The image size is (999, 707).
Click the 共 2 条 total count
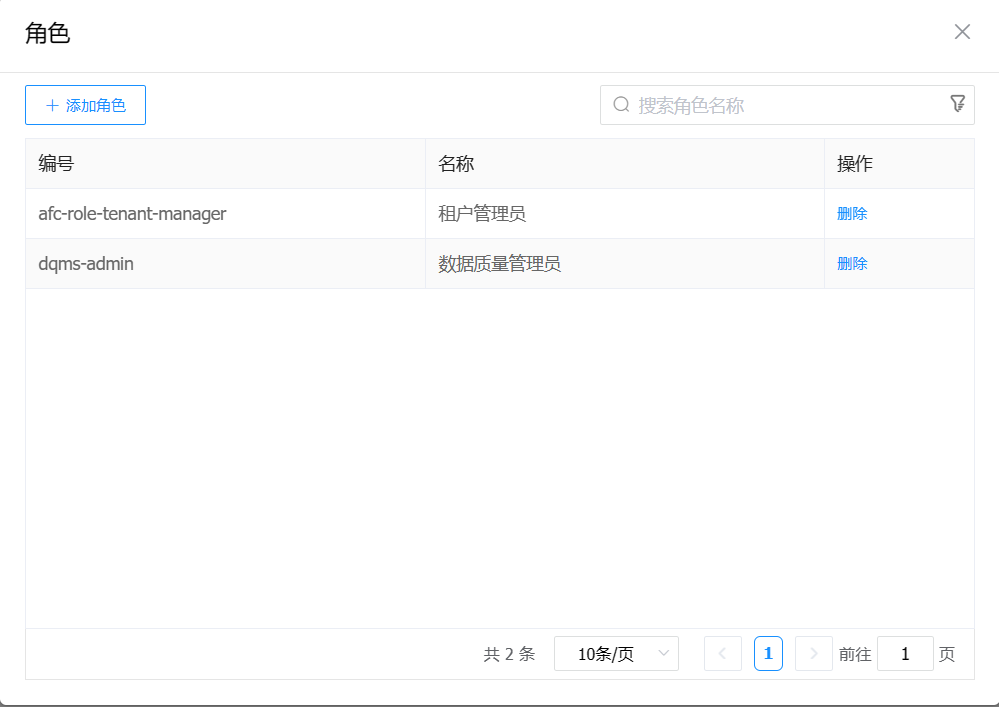(509, 654)
